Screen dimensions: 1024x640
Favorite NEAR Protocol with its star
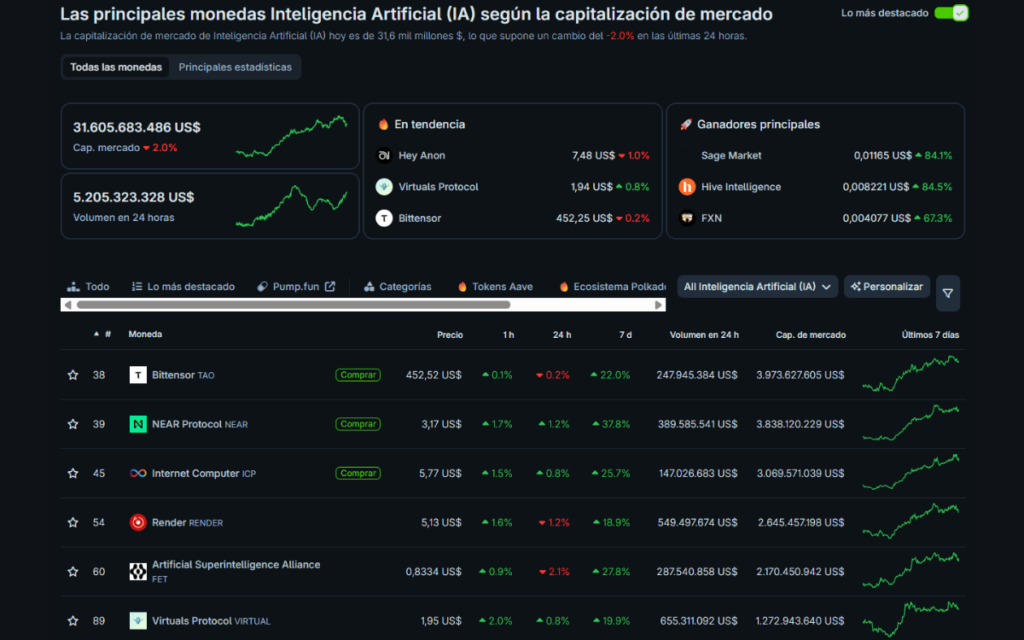point(72,424)
